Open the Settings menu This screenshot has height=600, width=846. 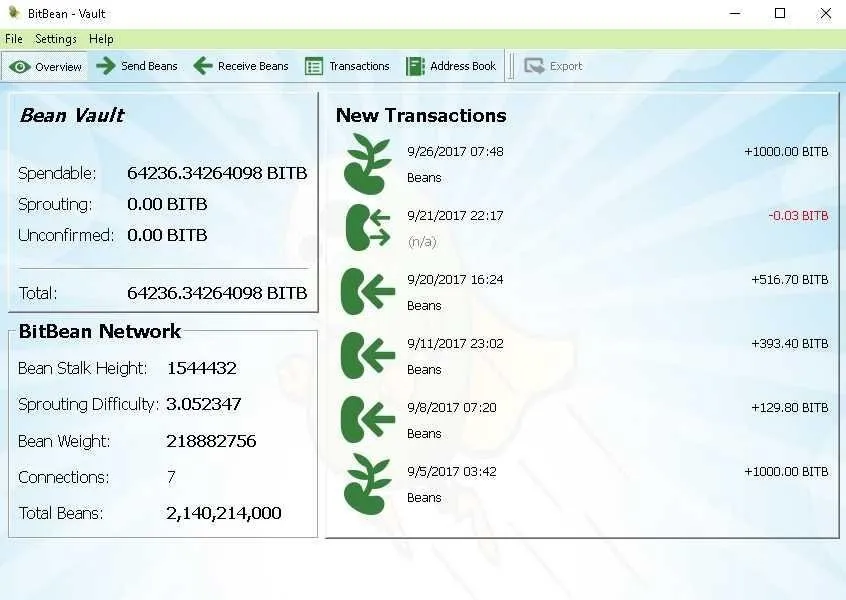pos(56,39)
